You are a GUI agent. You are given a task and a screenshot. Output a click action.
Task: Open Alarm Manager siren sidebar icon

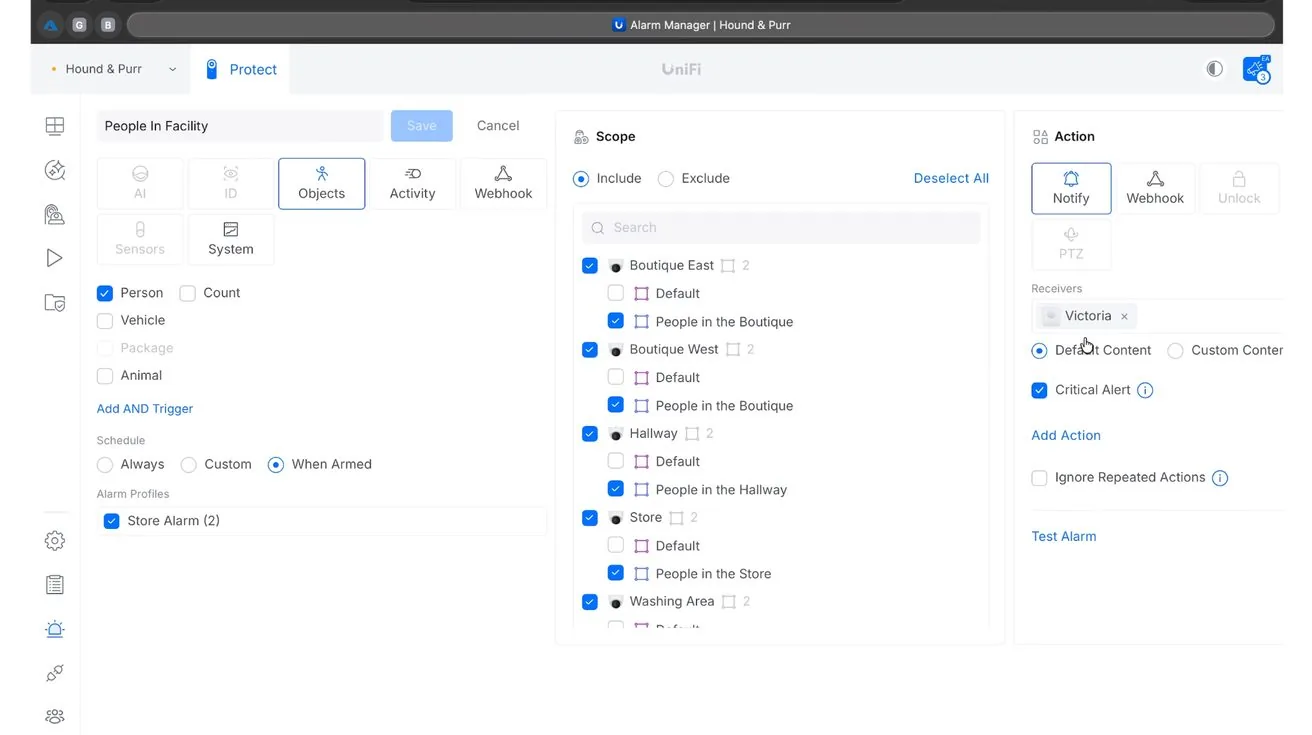pyautogui.click(x=55, y=629)
